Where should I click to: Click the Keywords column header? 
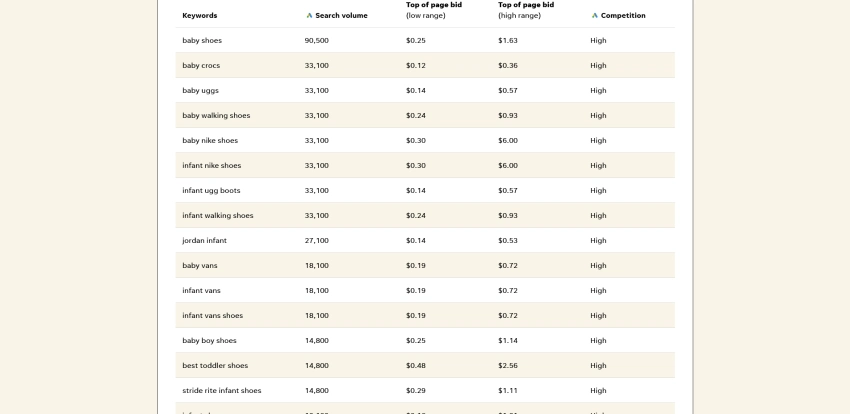[x=200, y=16]
